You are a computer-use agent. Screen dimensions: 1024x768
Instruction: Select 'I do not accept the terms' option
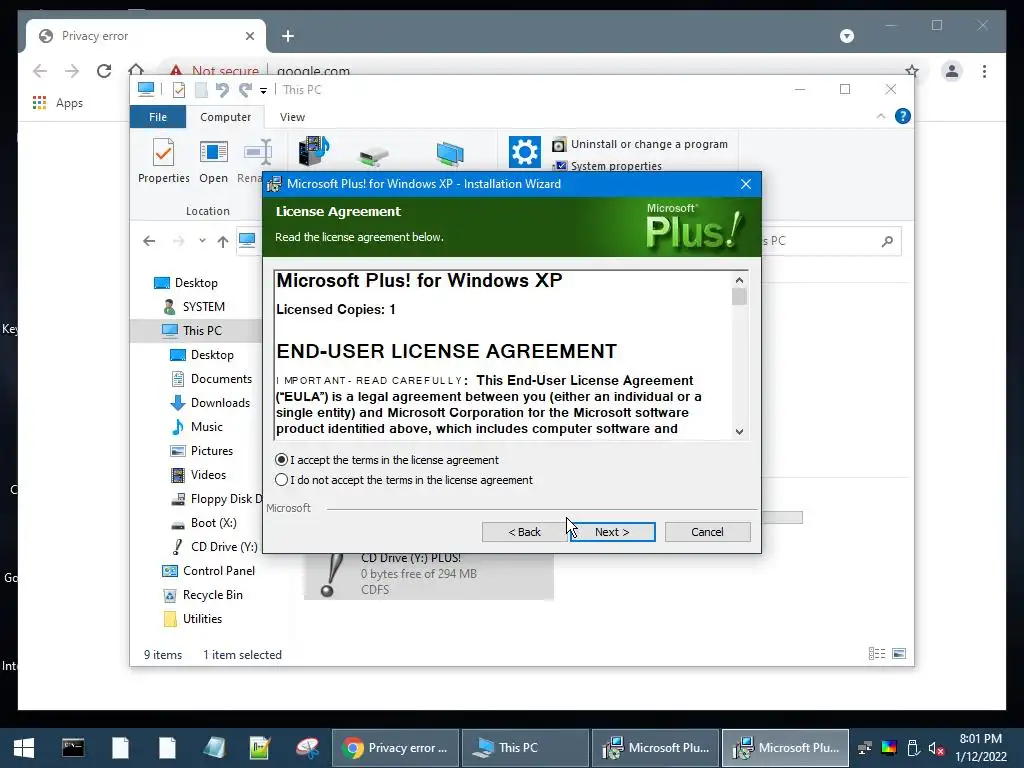tap(281, 480)
